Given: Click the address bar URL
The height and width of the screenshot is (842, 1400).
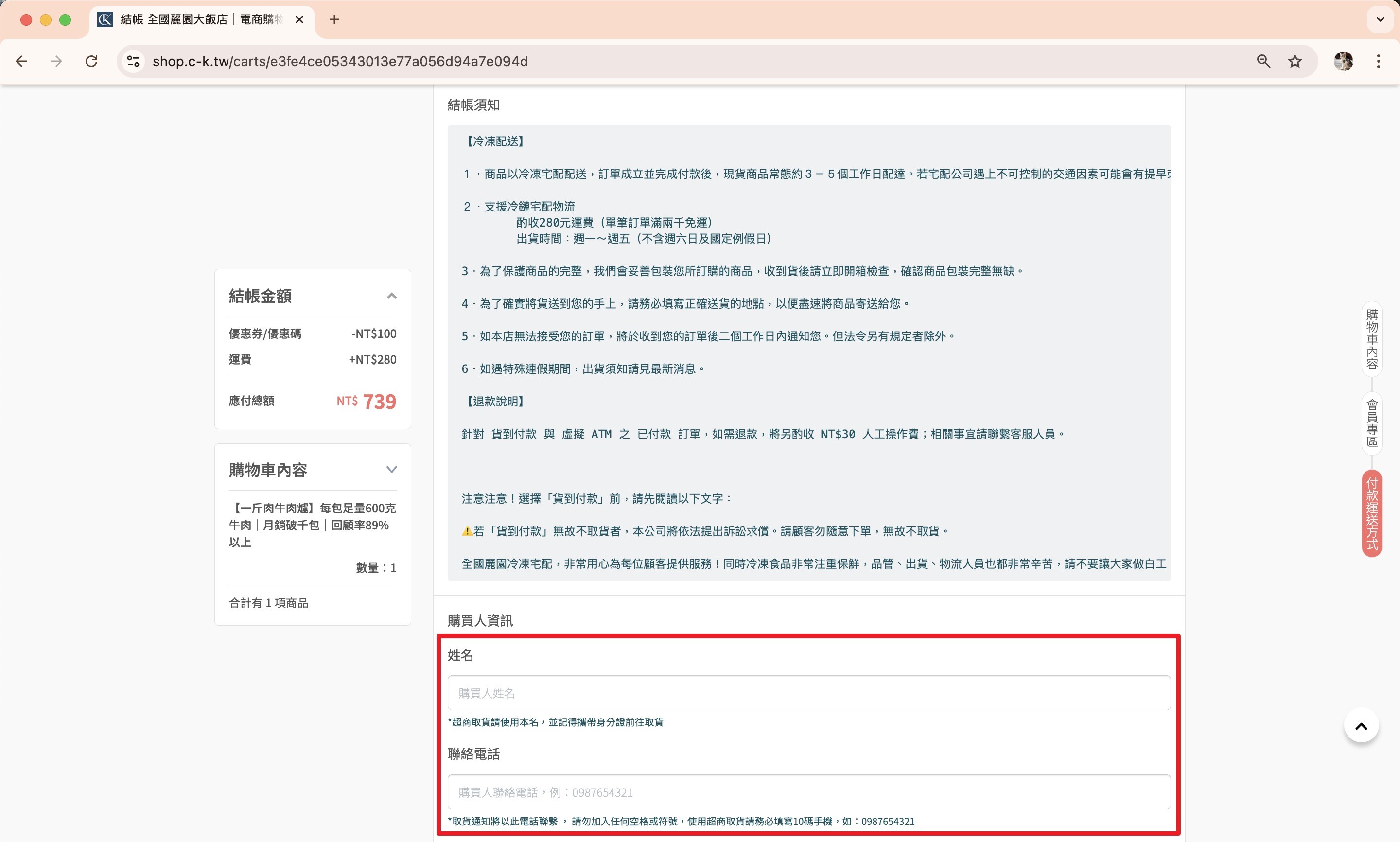Looking at the screenshot, I should [x=340, y=61].
